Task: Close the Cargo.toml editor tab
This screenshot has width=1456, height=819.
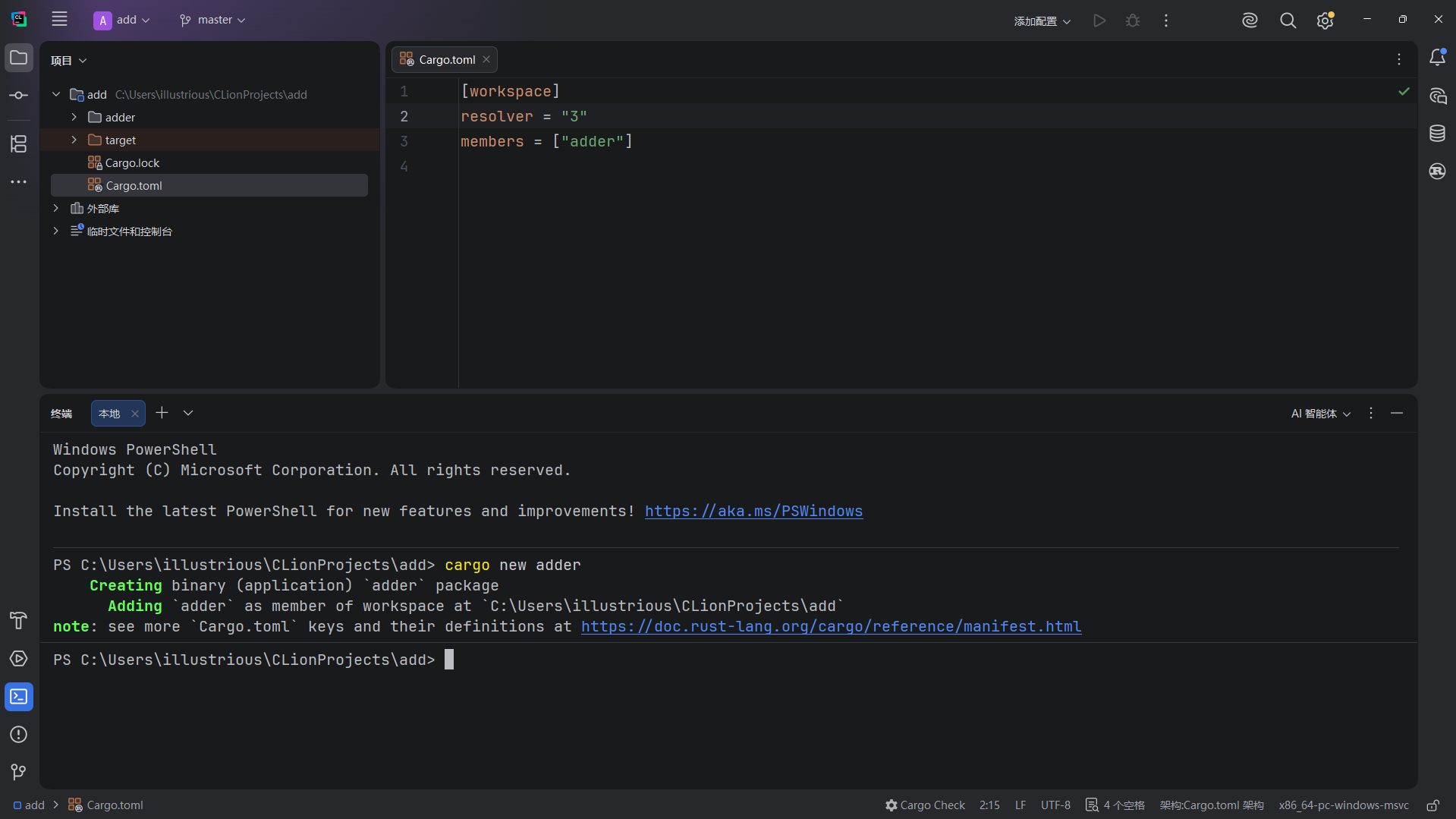Action: [486, 60]
